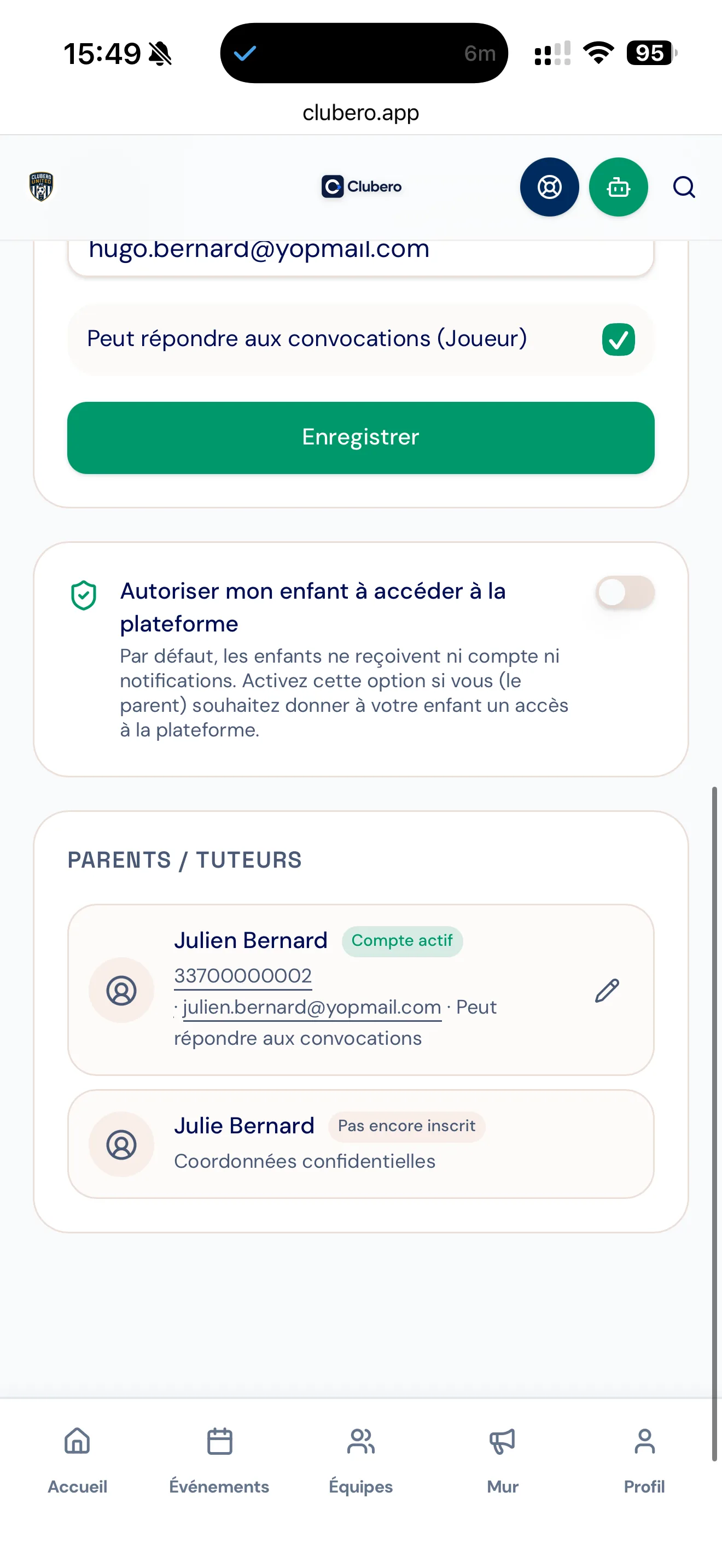The image size is (722, 1568).
Task: Tap the search magnifier icon
Action: pyautogui.click(x=684, y=187)
